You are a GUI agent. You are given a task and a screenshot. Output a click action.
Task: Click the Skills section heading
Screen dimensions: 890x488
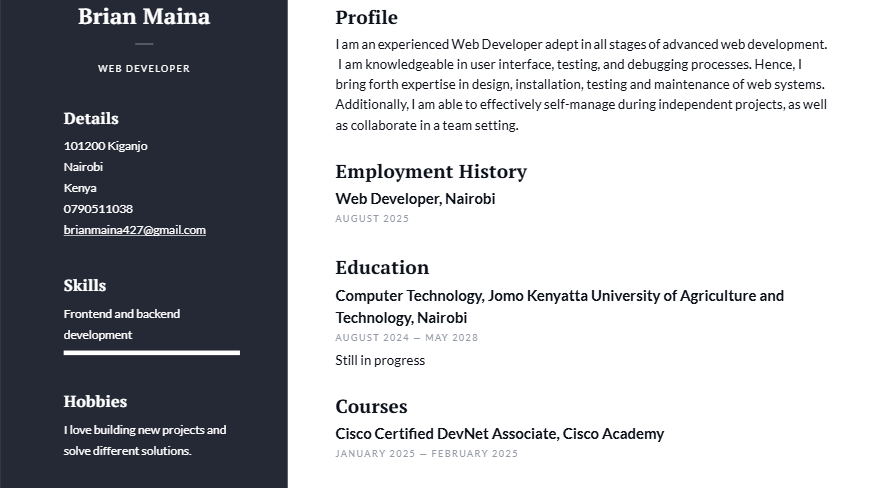85,285
